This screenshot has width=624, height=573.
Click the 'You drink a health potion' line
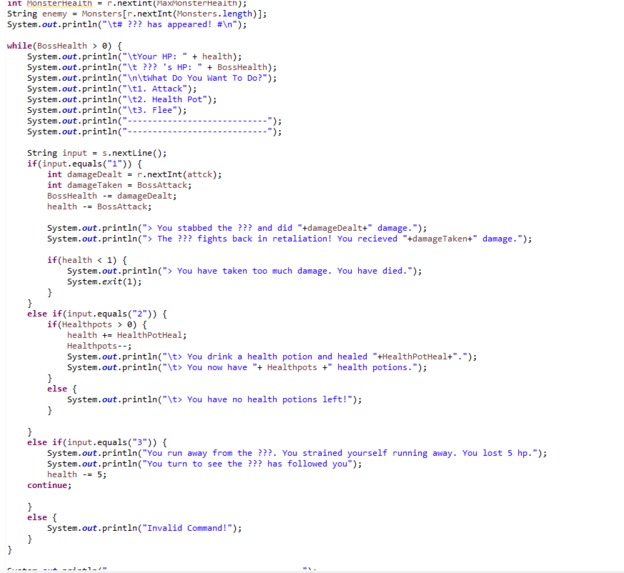(272, 357)
